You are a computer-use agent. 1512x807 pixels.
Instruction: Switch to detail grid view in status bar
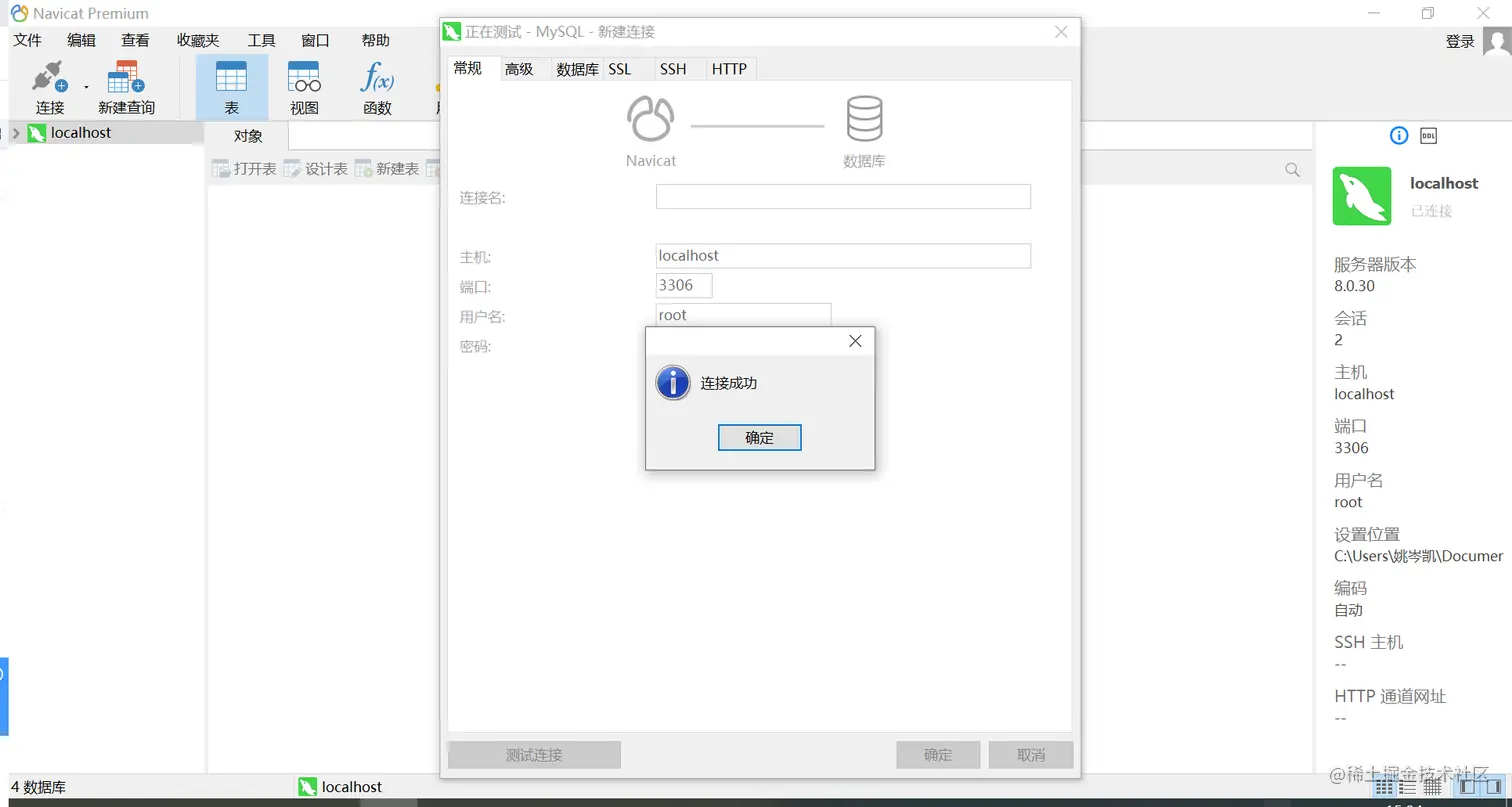coord(1432,787)
